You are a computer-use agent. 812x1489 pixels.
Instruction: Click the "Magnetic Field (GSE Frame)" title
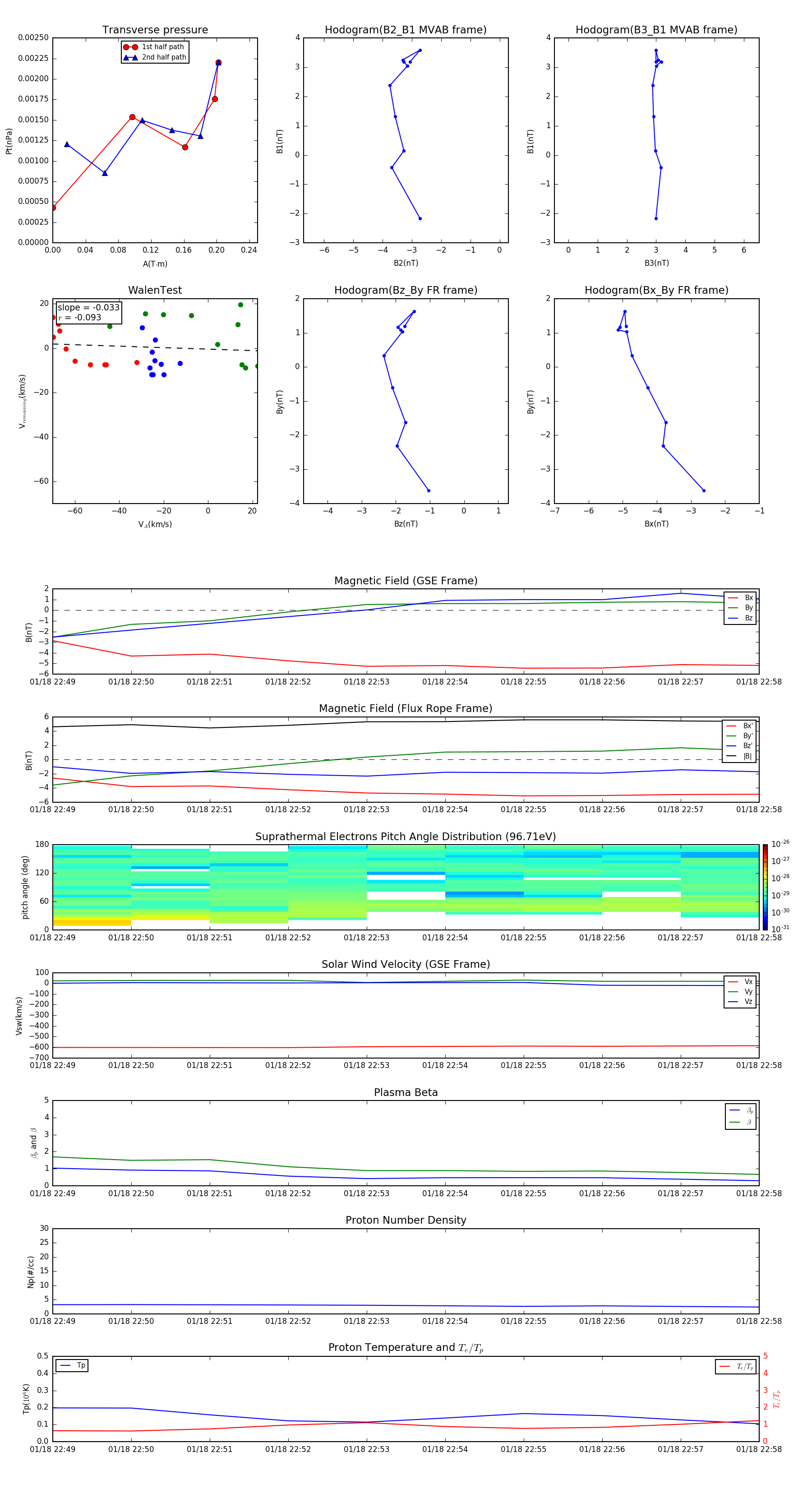click(406, 581)
